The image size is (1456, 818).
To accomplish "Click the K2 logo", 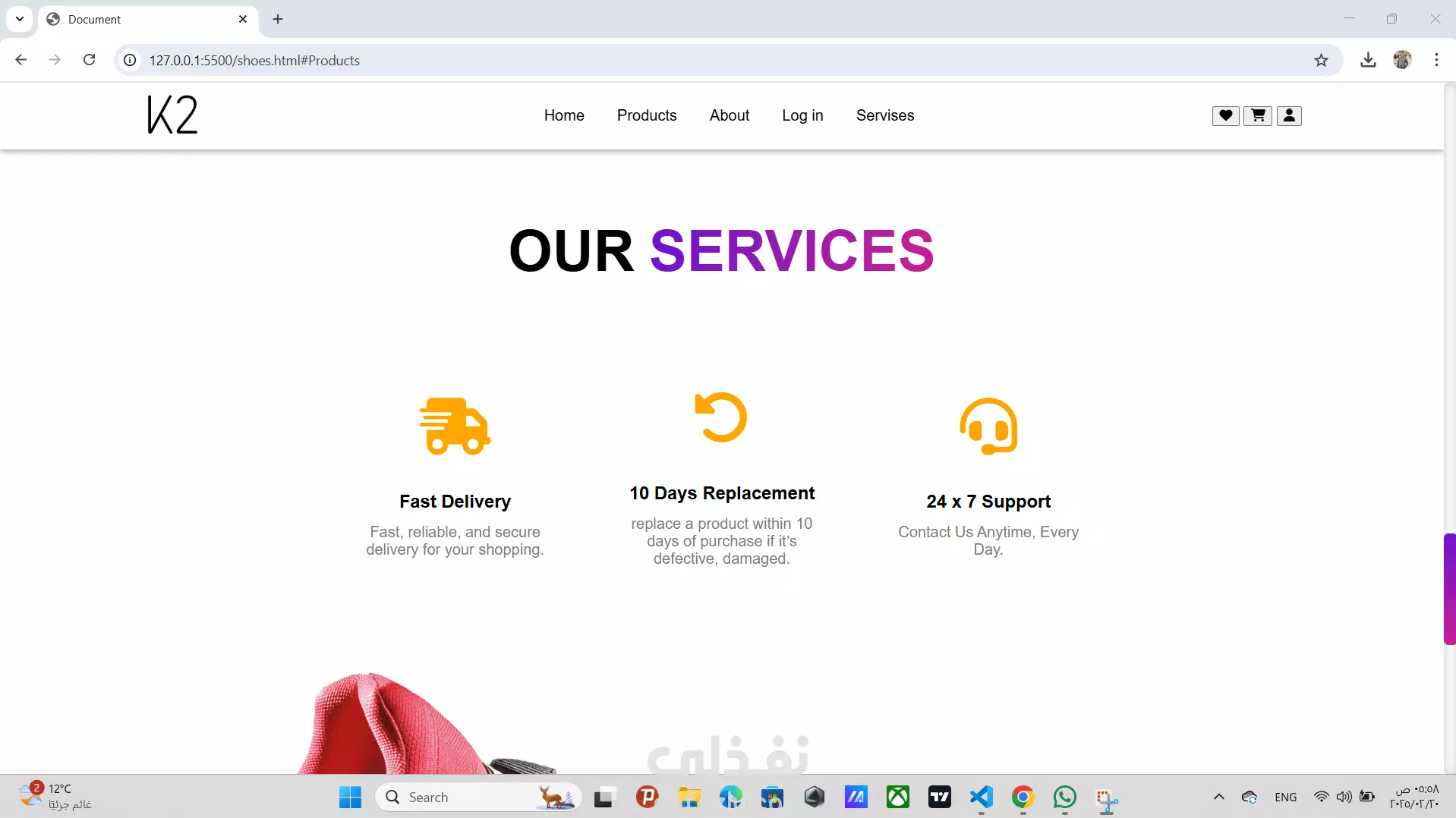I will click(172, 115).
